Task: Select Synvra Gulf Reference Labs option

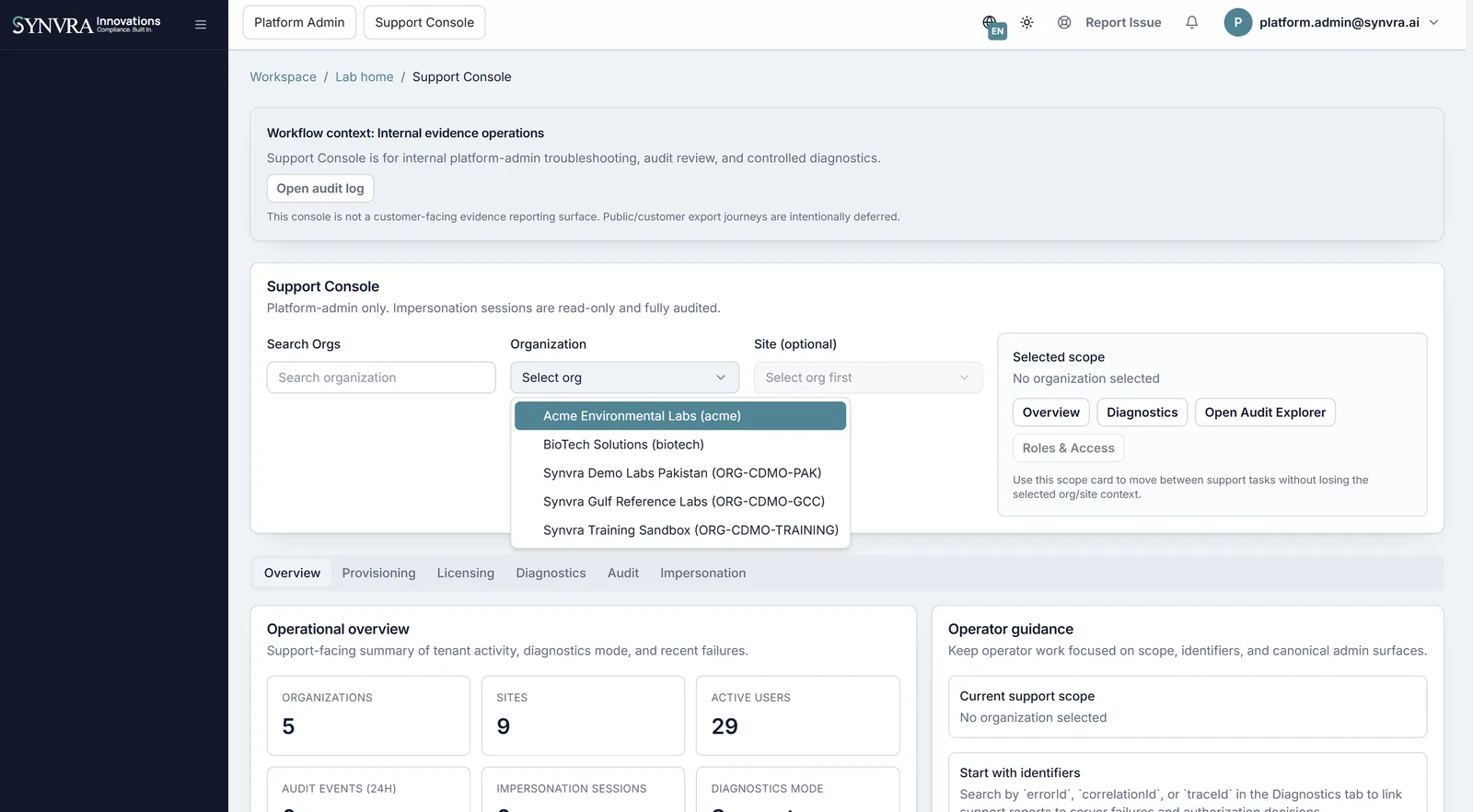Action: click(x=680, y=502)
